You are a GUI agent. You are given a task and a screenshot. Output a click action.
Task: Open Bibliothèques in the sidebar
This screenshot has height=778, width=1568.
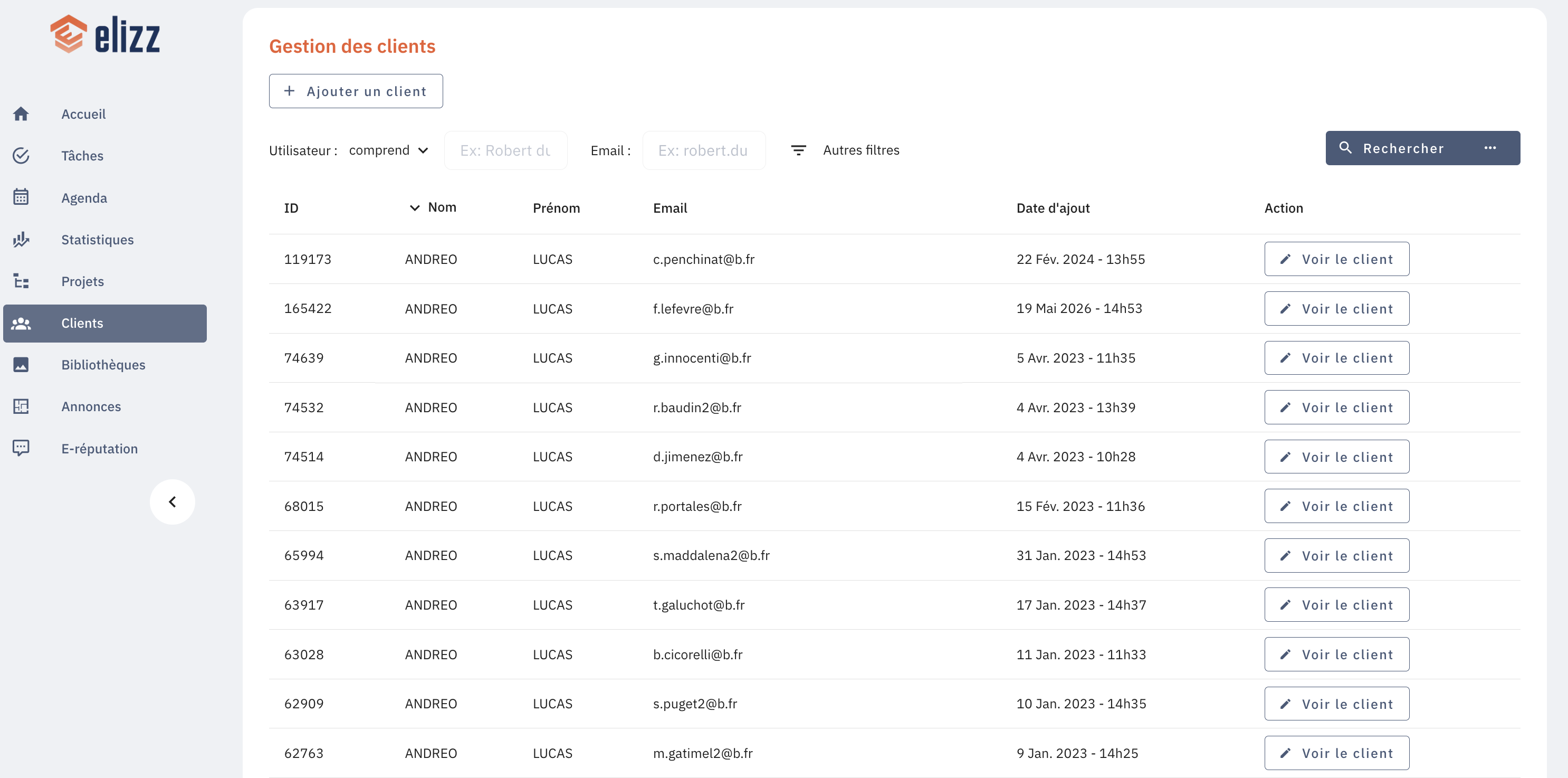(x=104, y=365)
